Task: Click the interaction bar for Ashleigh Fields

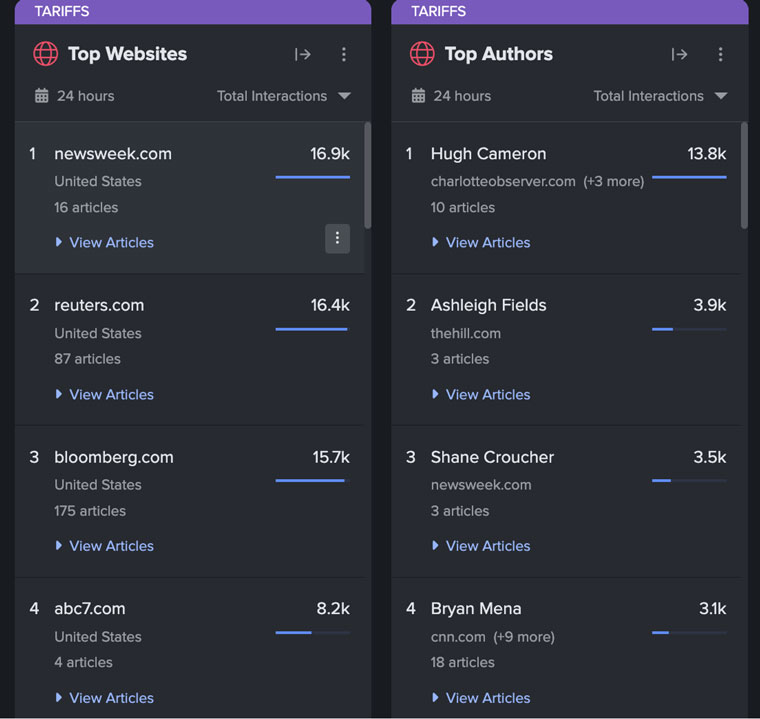Action: (x=689, y=329)
